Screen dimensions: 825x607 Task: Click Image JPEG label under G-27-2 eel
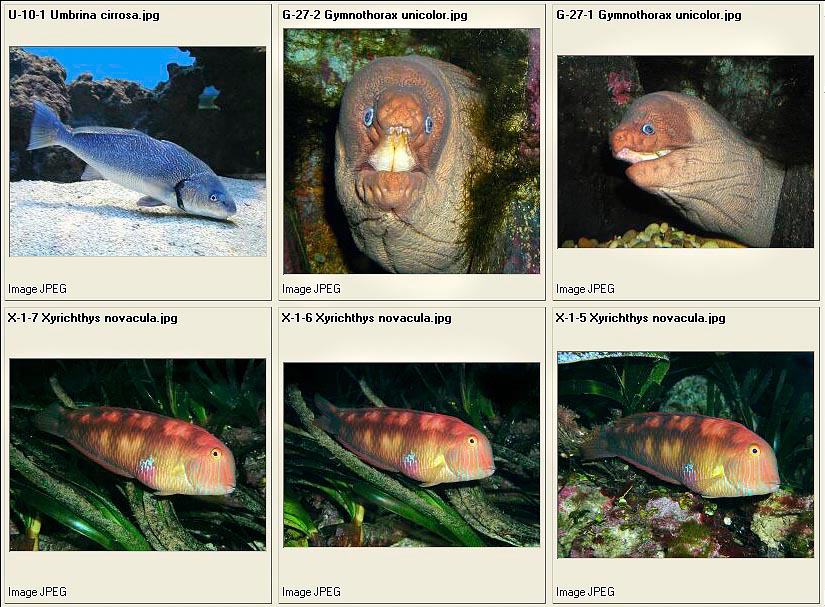(311, 289)
